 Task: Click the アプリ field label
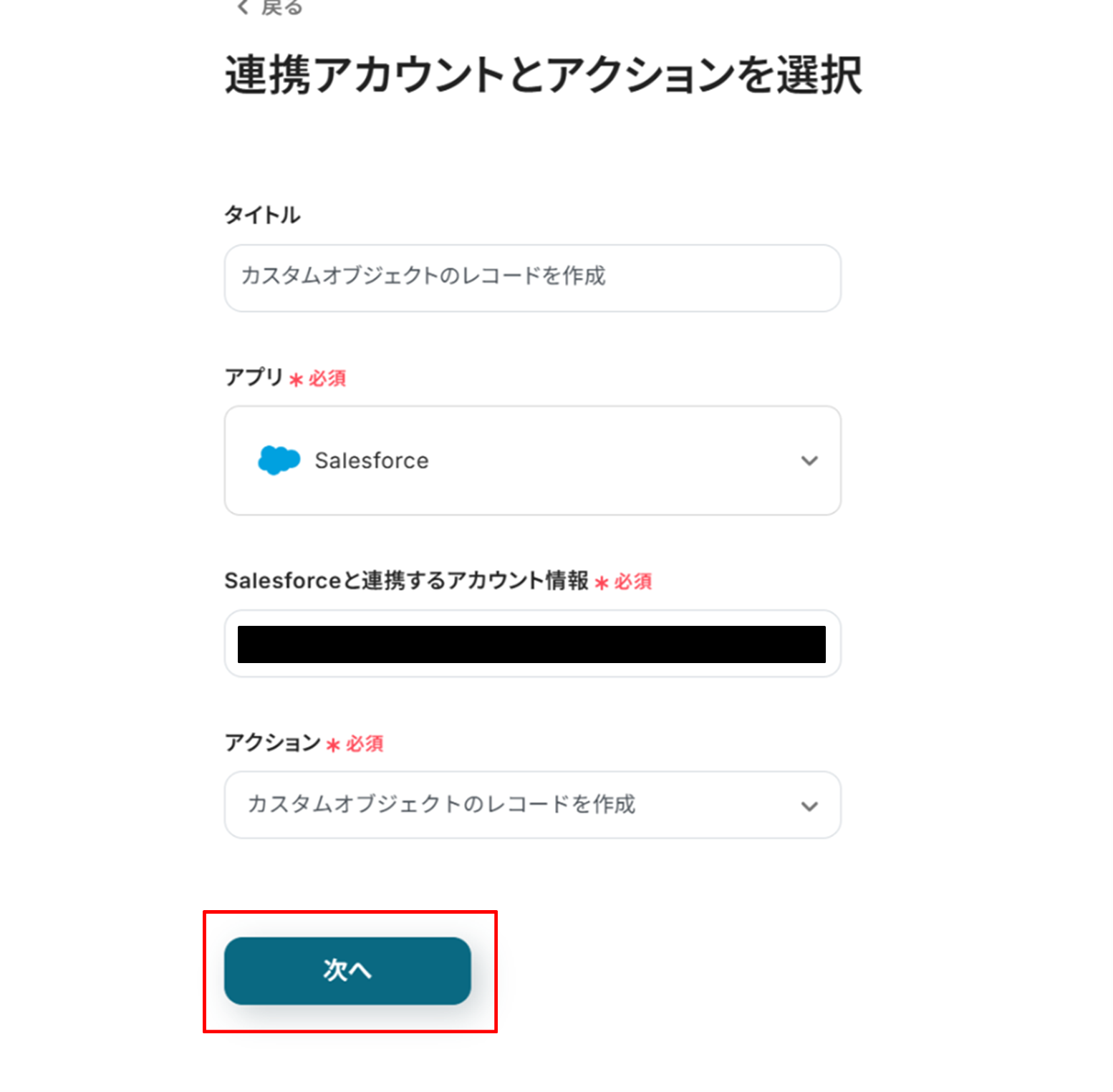coord(254,377)
